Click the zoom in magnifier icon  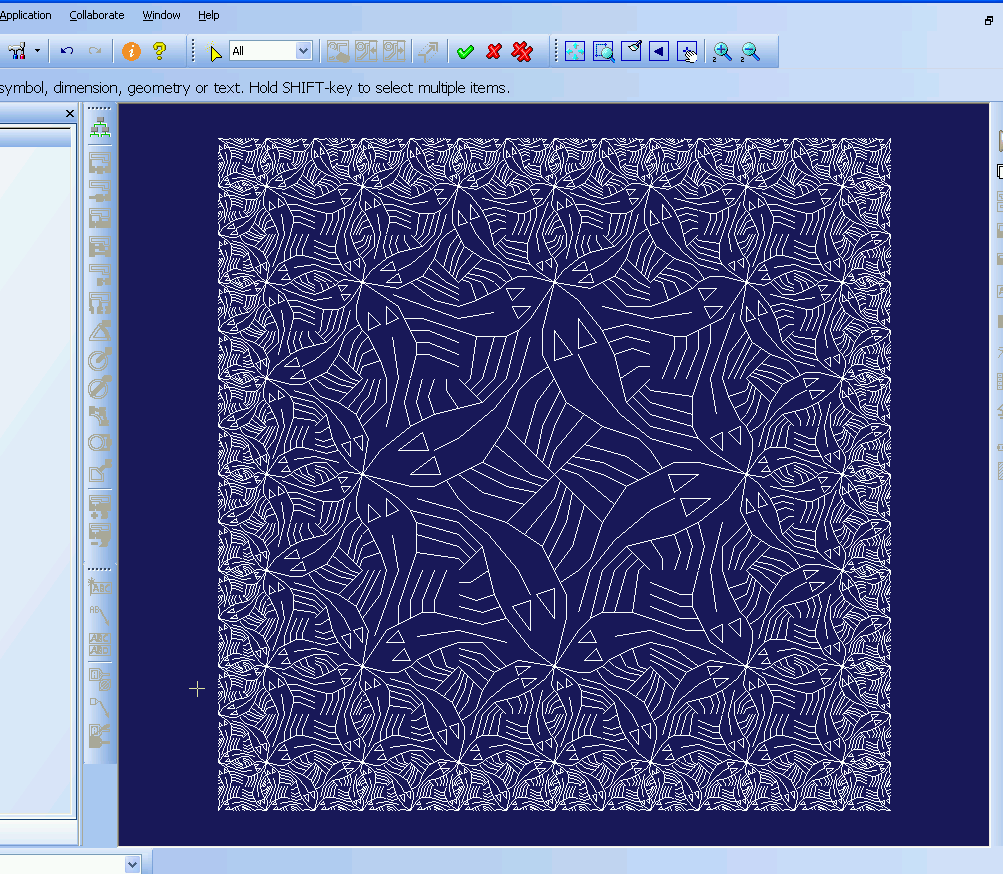coord(722,51)
